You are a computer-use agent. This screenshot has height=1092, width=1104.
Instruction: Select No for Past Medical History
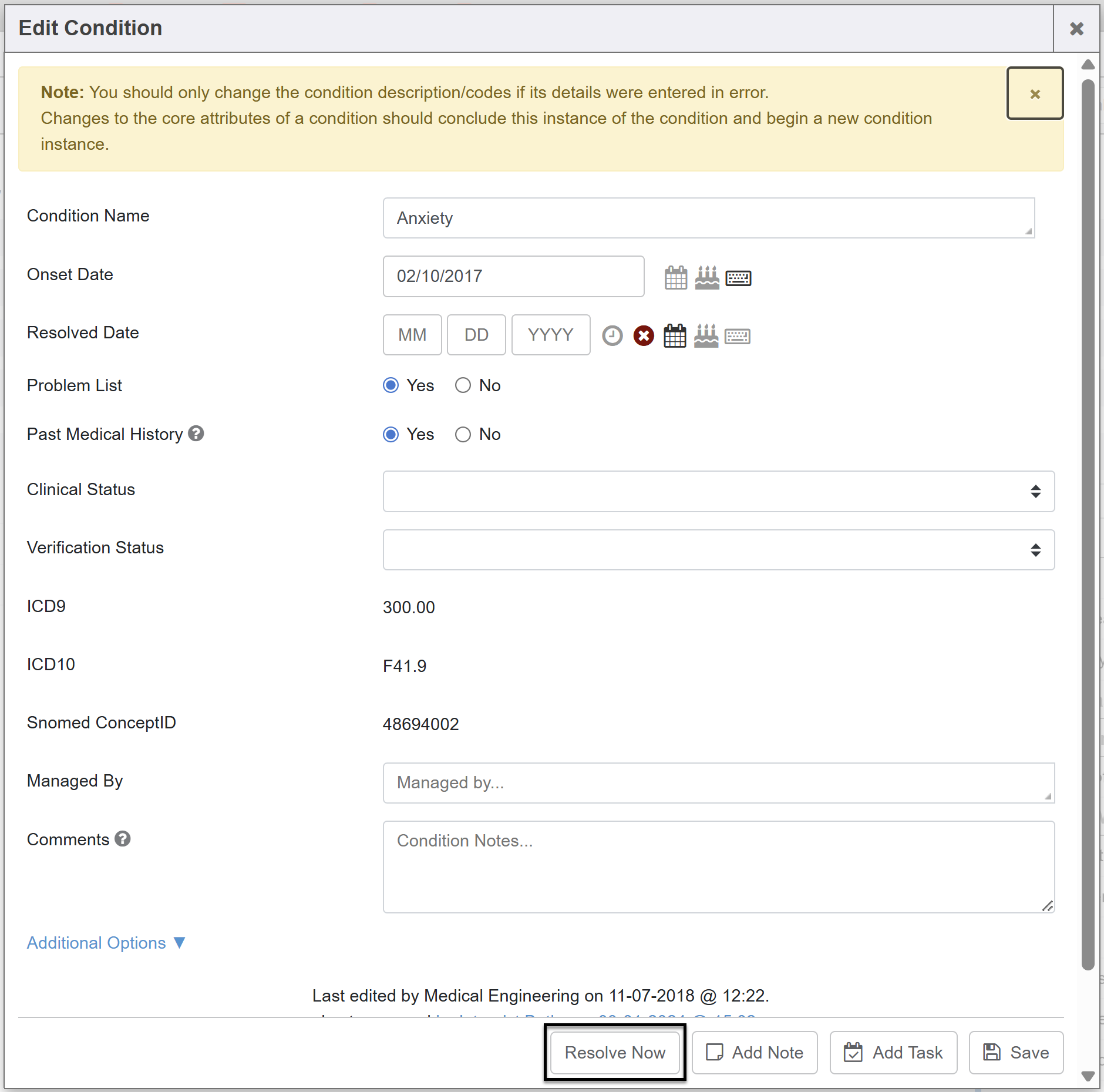pyautogui.click(x=463, y=434)
